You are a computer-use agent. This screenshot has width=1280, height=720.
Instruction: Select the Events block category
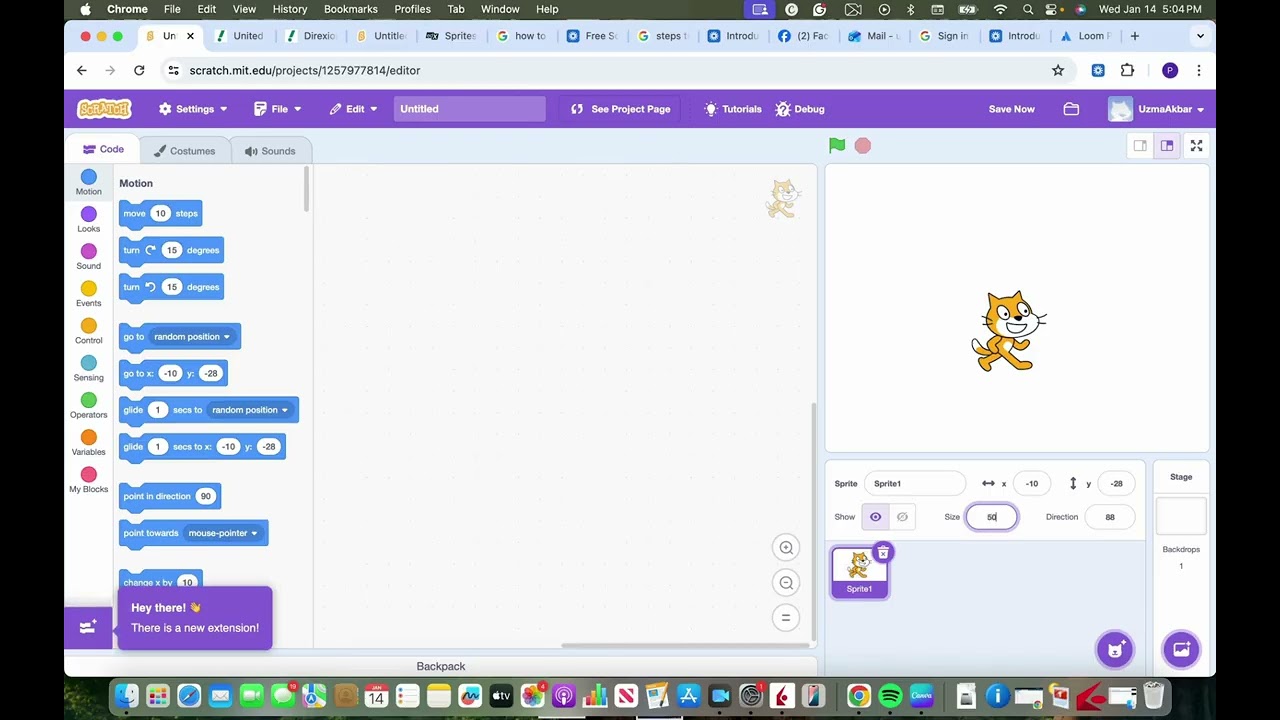coord(89,294)
